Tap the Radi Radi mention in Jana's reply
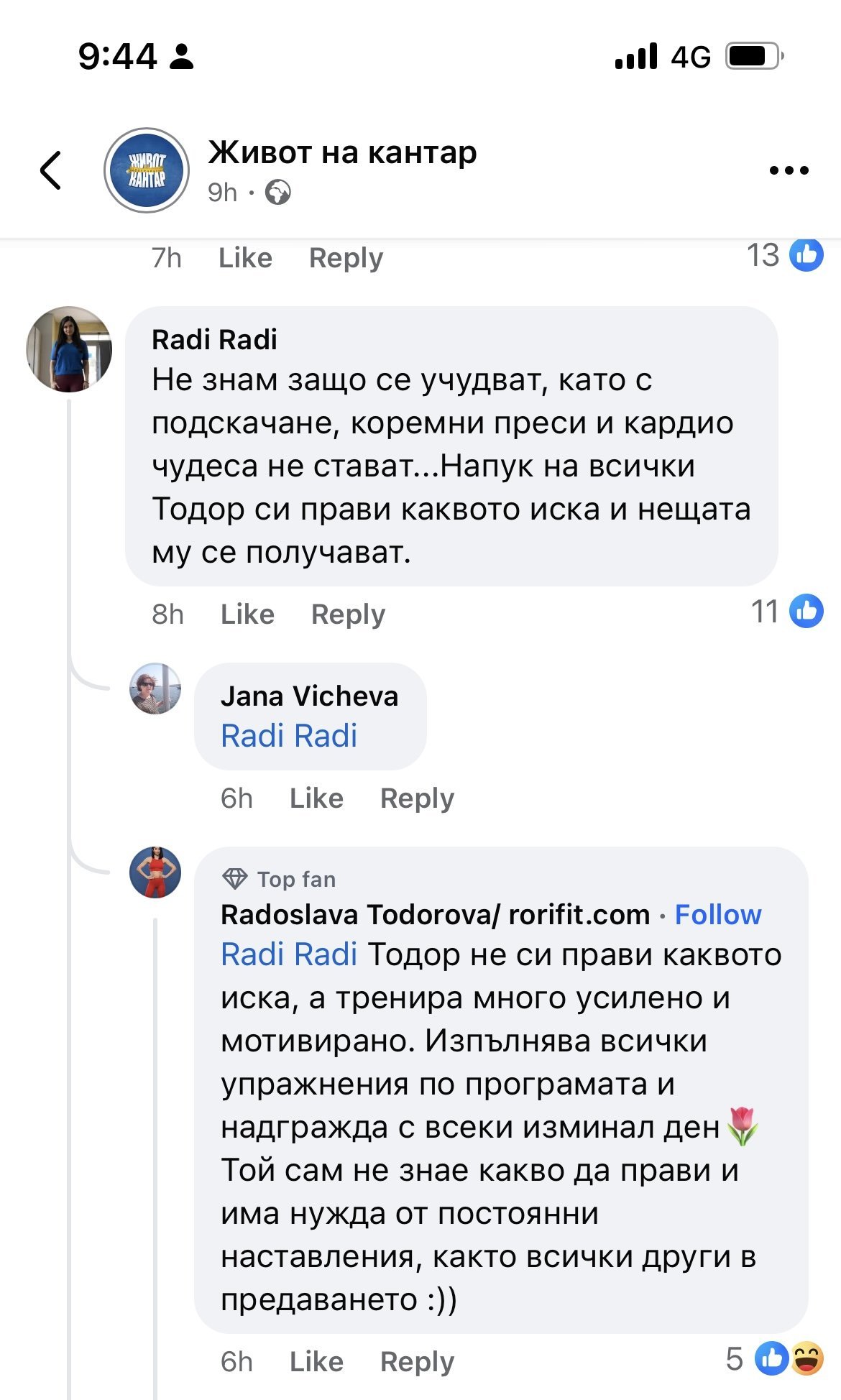This screenshot has height=1400, width=841. tap(289, 736)
